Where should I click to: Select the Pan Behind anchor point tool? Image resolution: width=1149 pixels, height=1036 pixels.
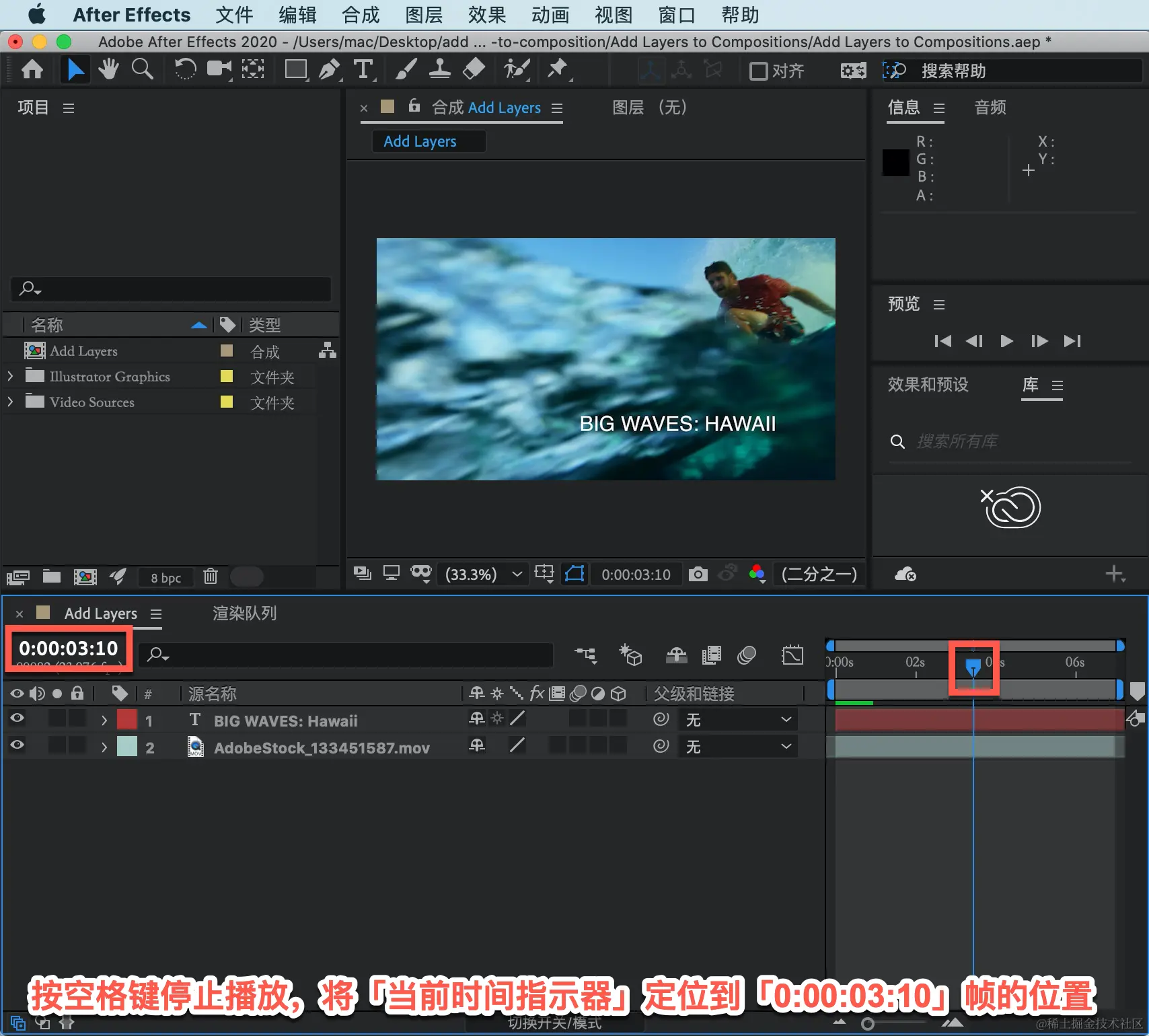tap(253, 69)
